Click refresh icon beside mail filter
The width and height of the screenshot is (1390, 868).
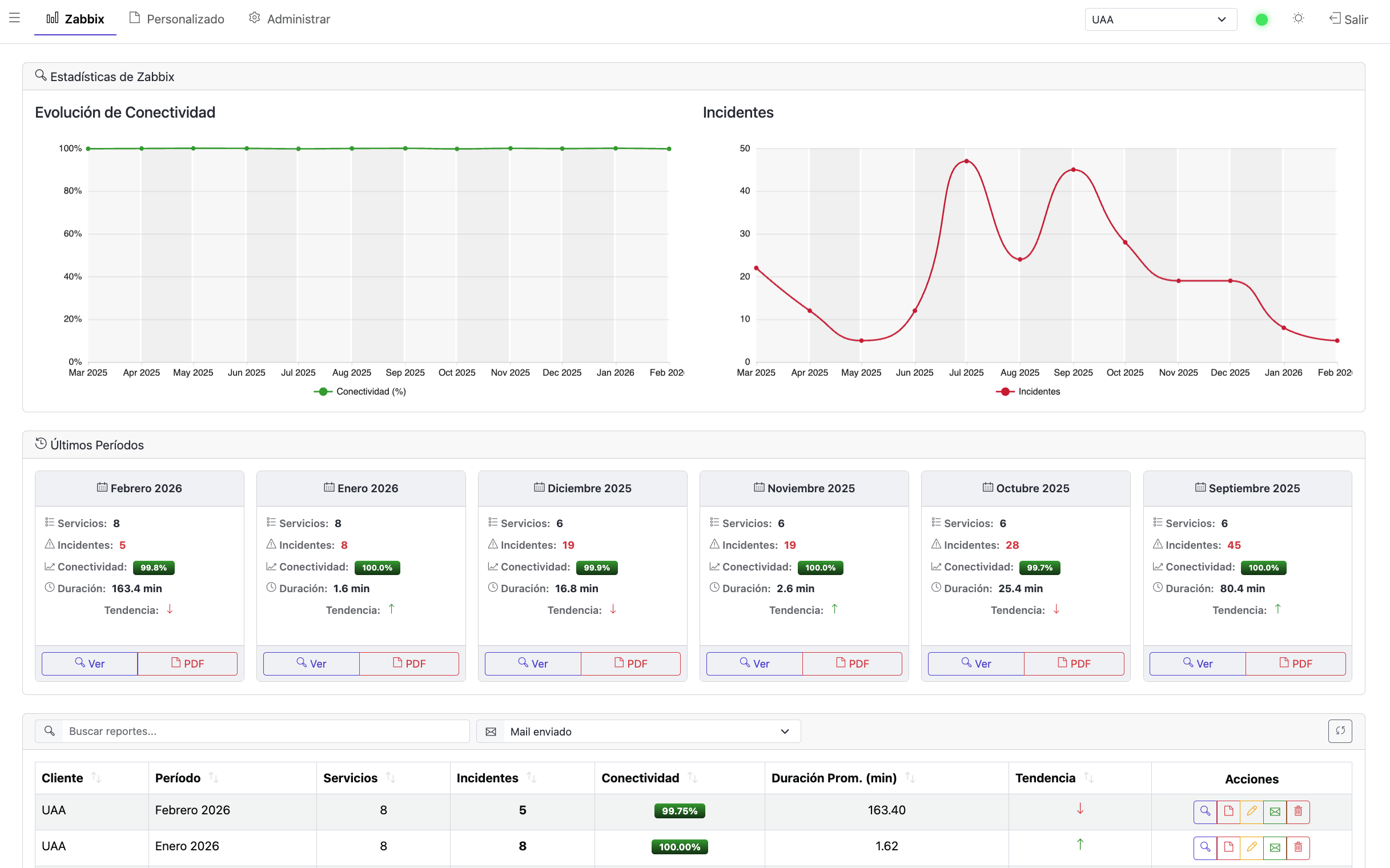coord(1340,731)
